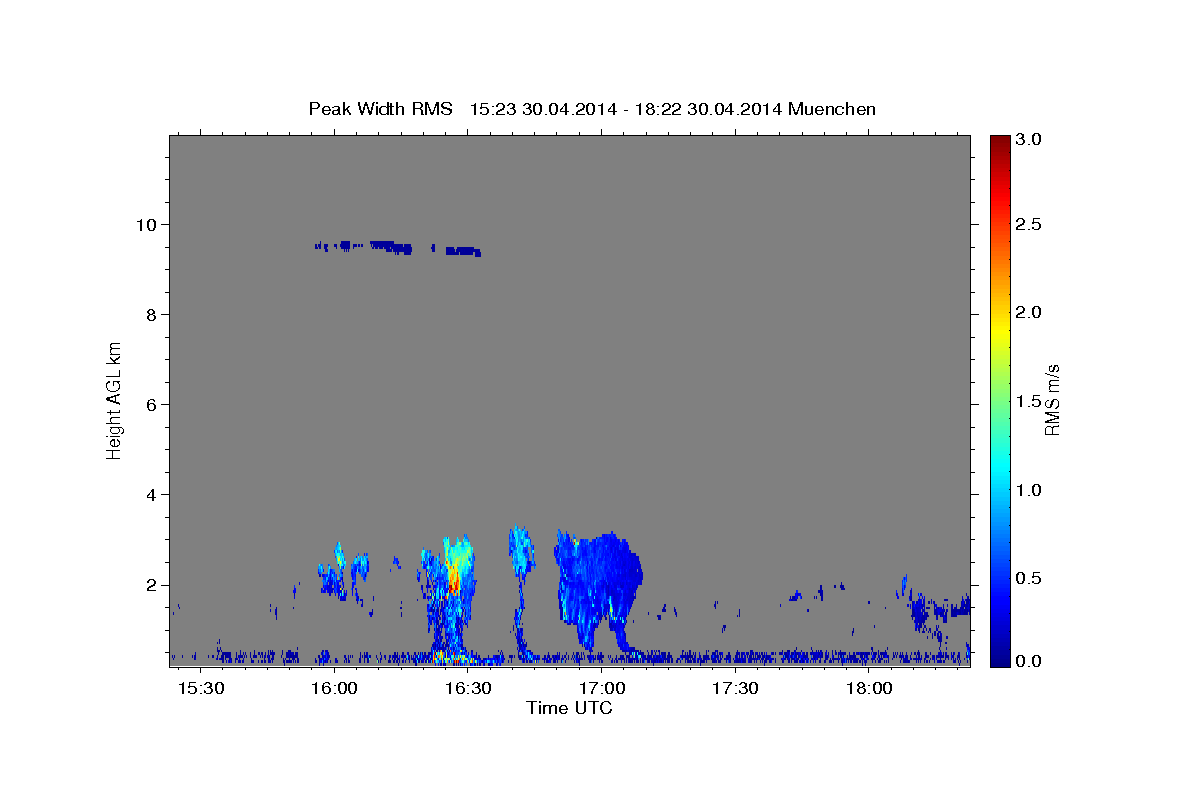This screenshot has height=800, width=1200.
Task: Click the colorbar value 2.0
Action: 1029,313
